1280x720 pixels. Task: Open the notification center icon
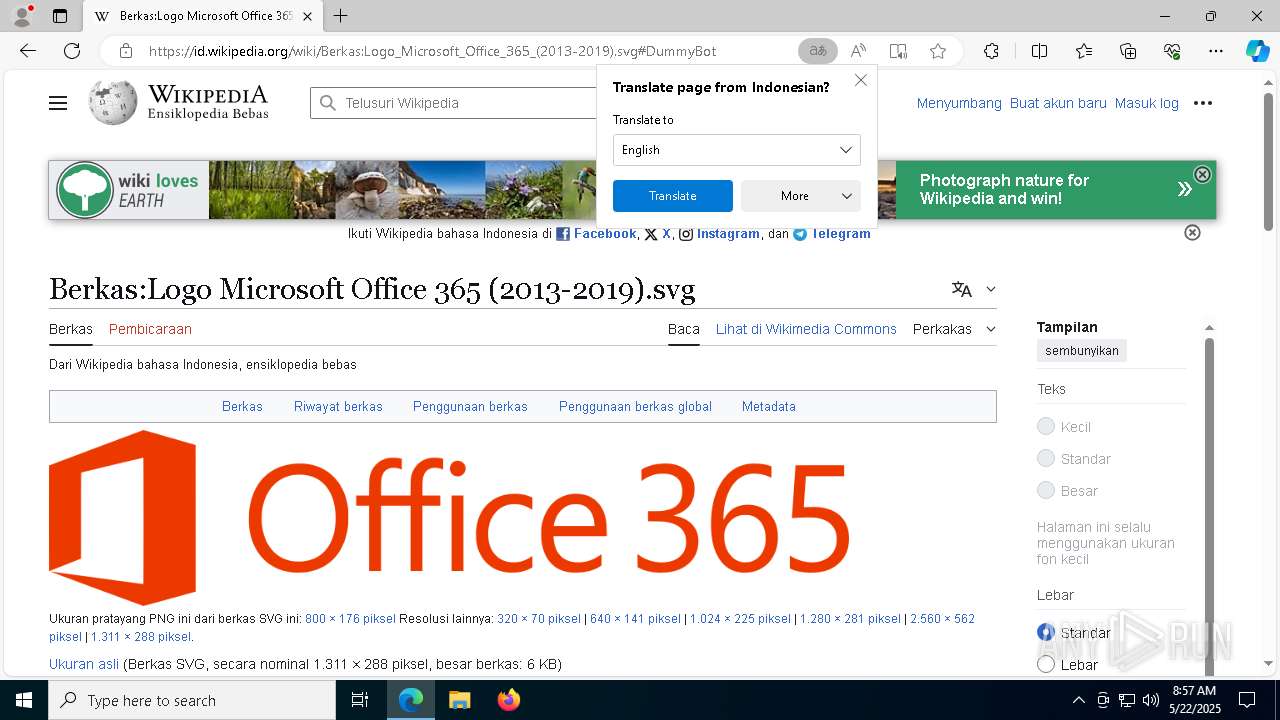pos(1247,700)
